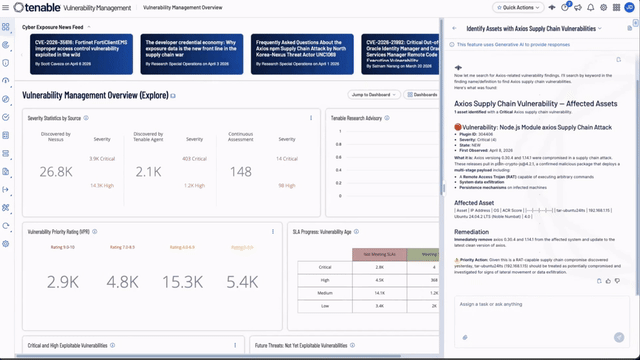Expand the chat title dropdown chevron
The width and height of the screenshot is (640, 360).
[x=600, y=29]
